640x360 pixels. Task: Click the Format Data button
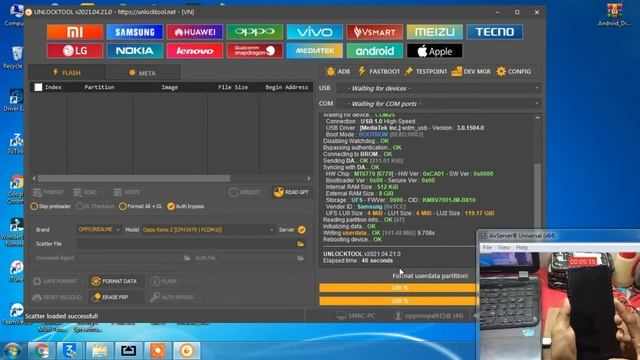(115, 281)
